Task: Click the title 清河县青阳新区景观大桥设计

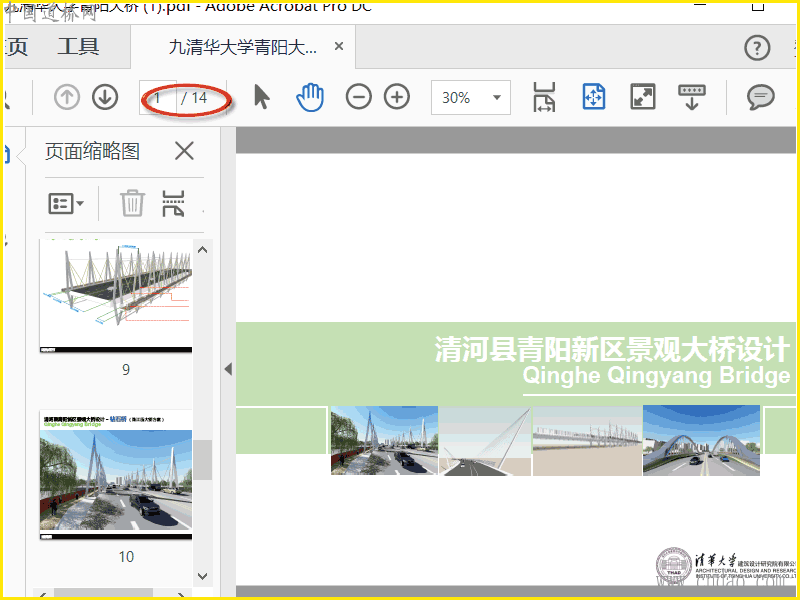Action: pyautogui.click(x=612, y=349)
